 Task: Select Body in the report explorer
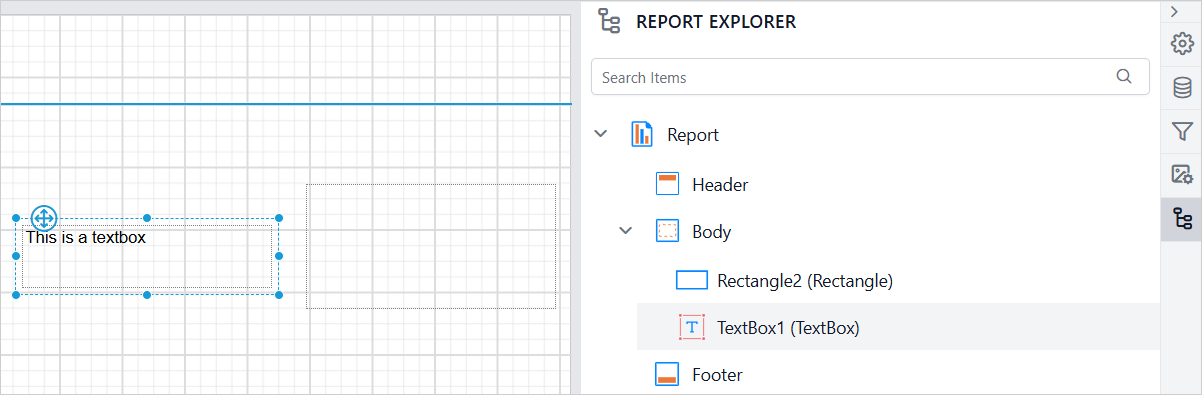tap(711, 232)
